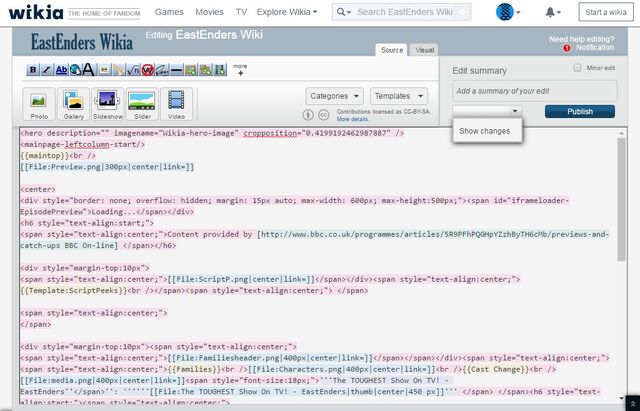Screen dimensions: 640x411
Task: Open More details license link
Action: (352, 119)
